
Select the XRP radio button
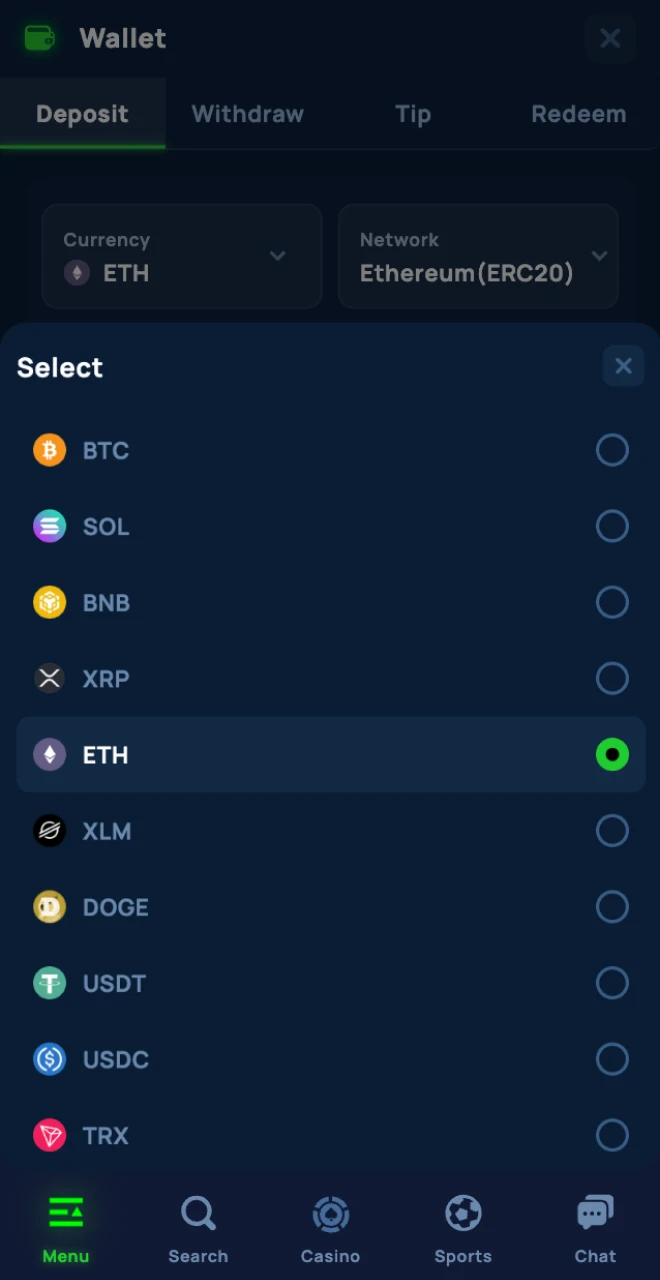point(612,679)
